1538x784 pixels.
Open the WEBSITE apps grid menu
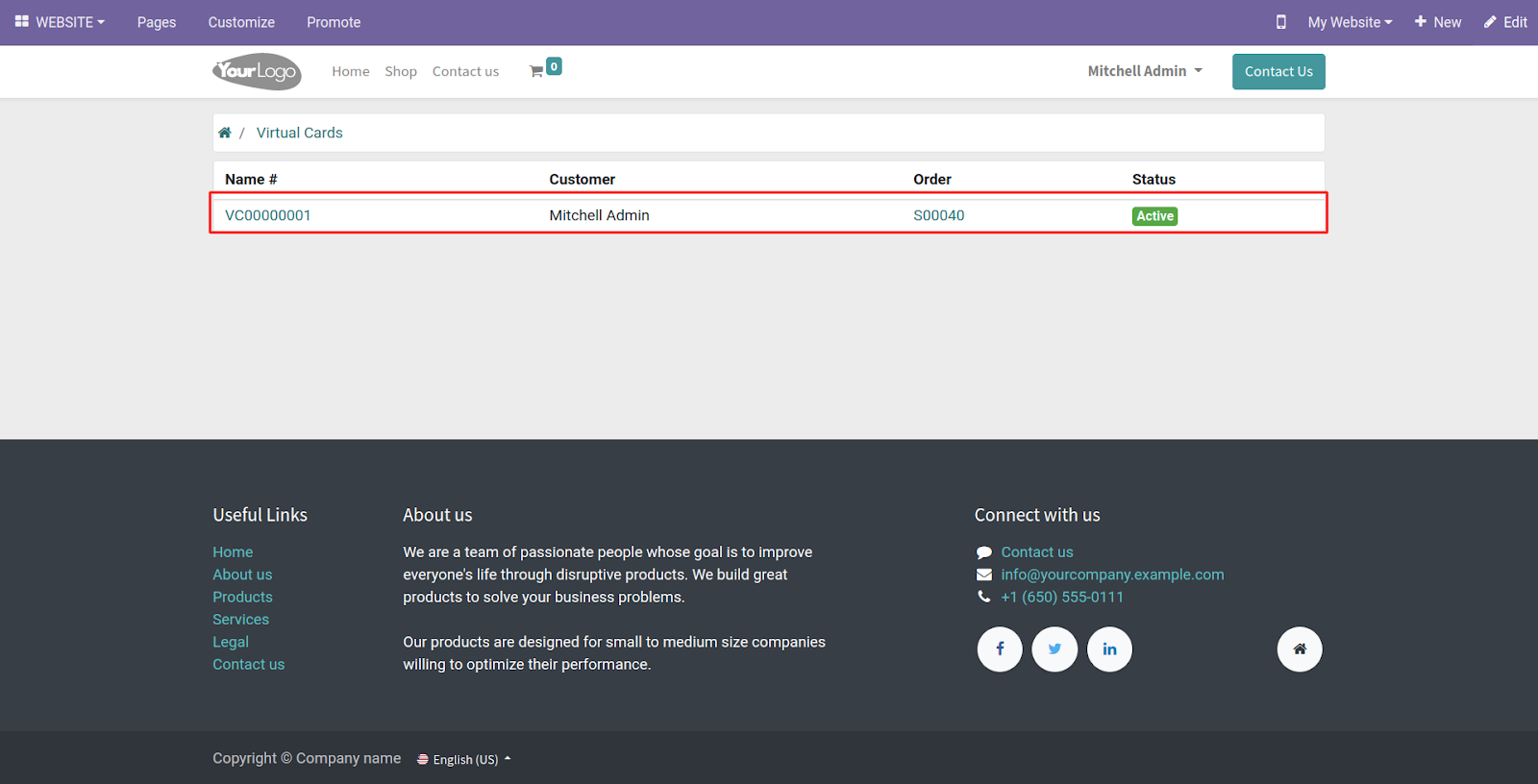pyautogui.click(x=60, y=22)
